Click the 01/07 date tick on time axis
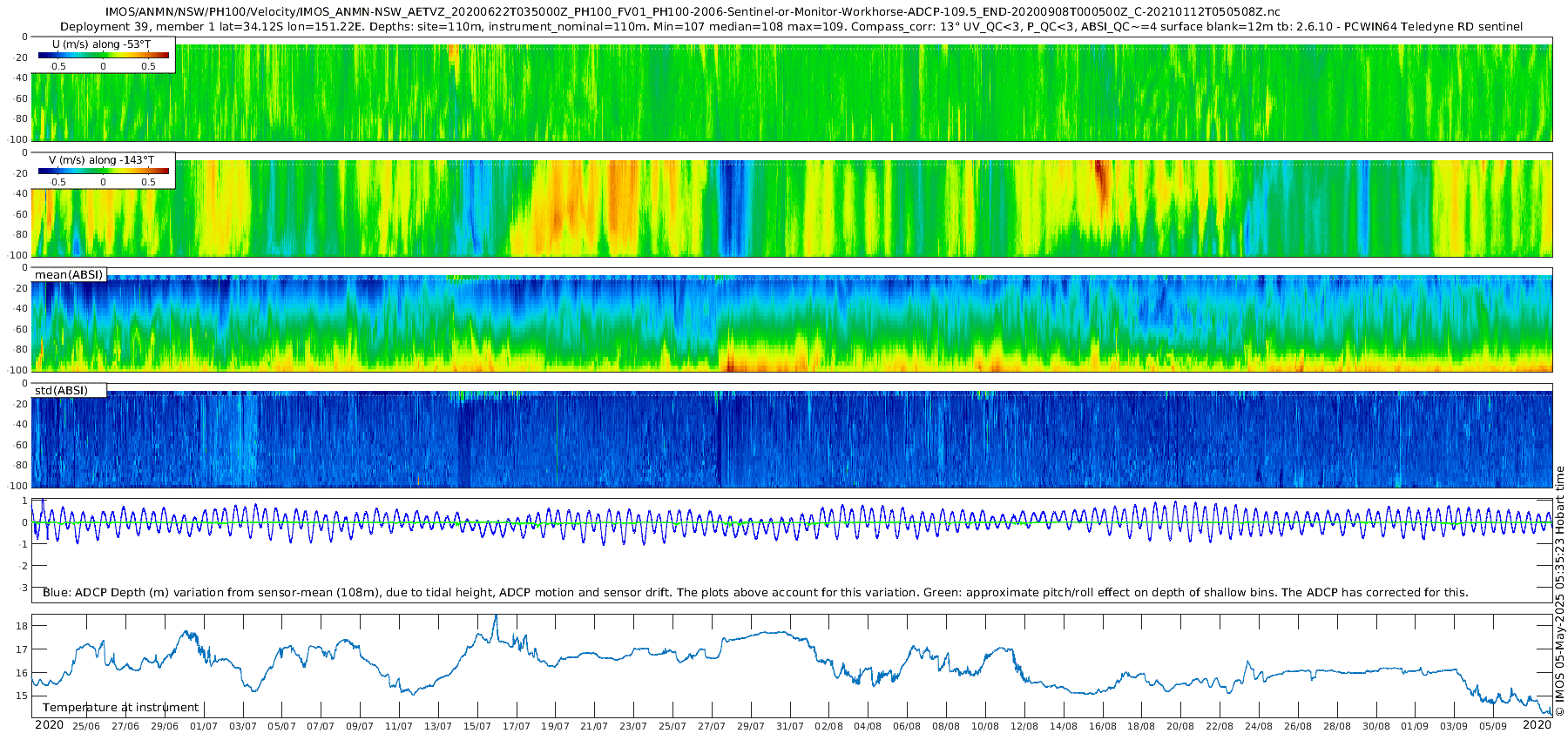The width and height of the screenshot is (1568, 740). click(x=204, y=726)
